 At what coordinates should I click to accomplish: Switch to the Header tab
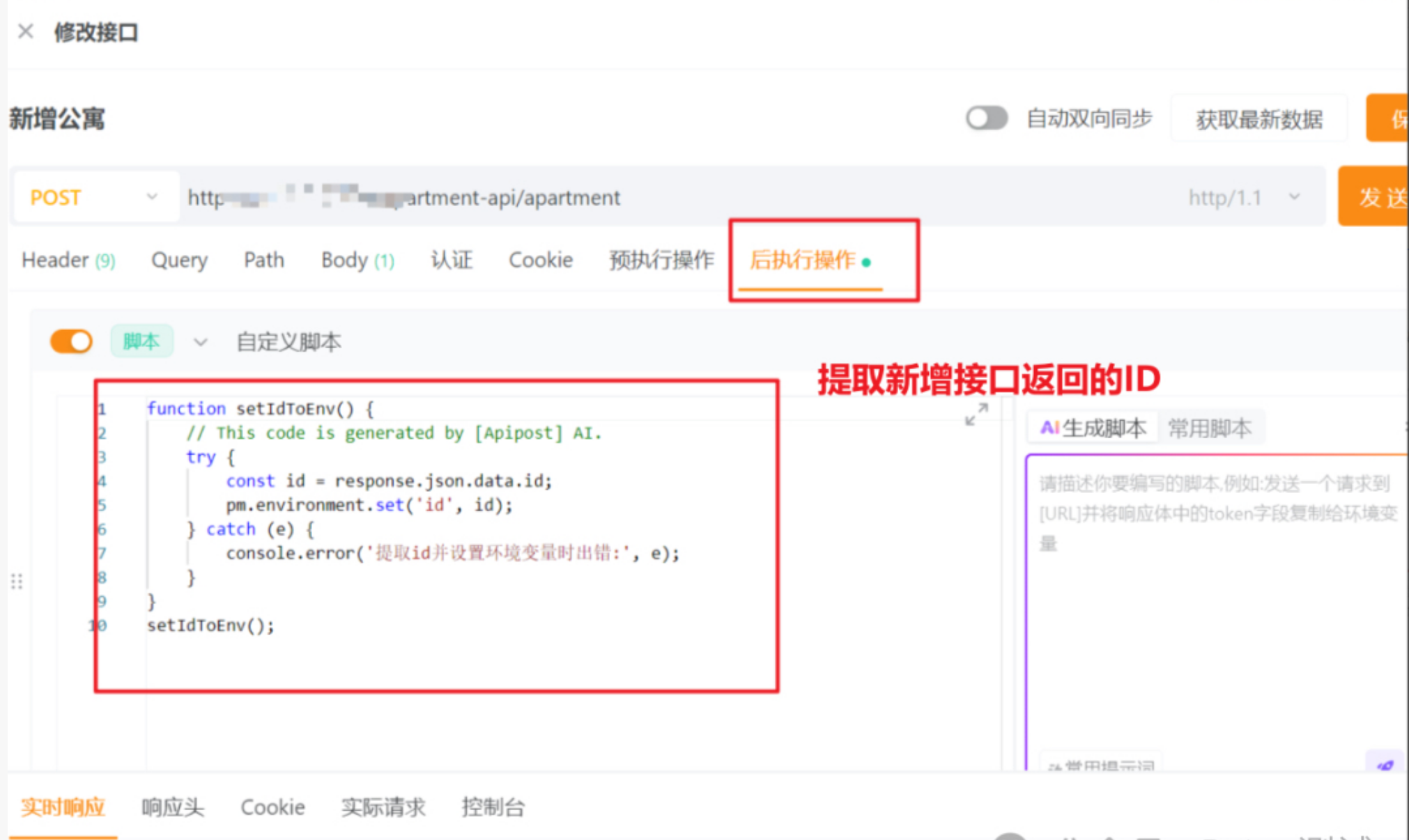[x=68, y=260]
